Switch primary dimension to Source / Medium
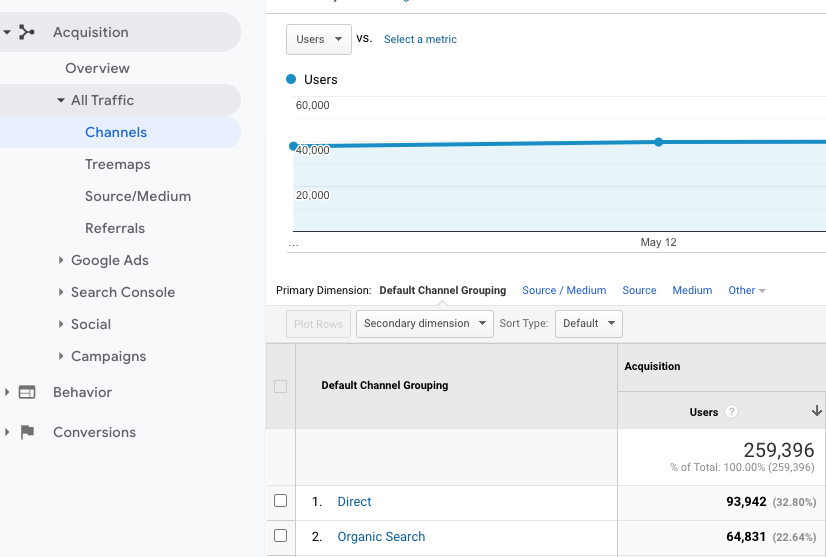Viewport: 826px width, 557px height. pyautogui.click(x=564, y=290)
